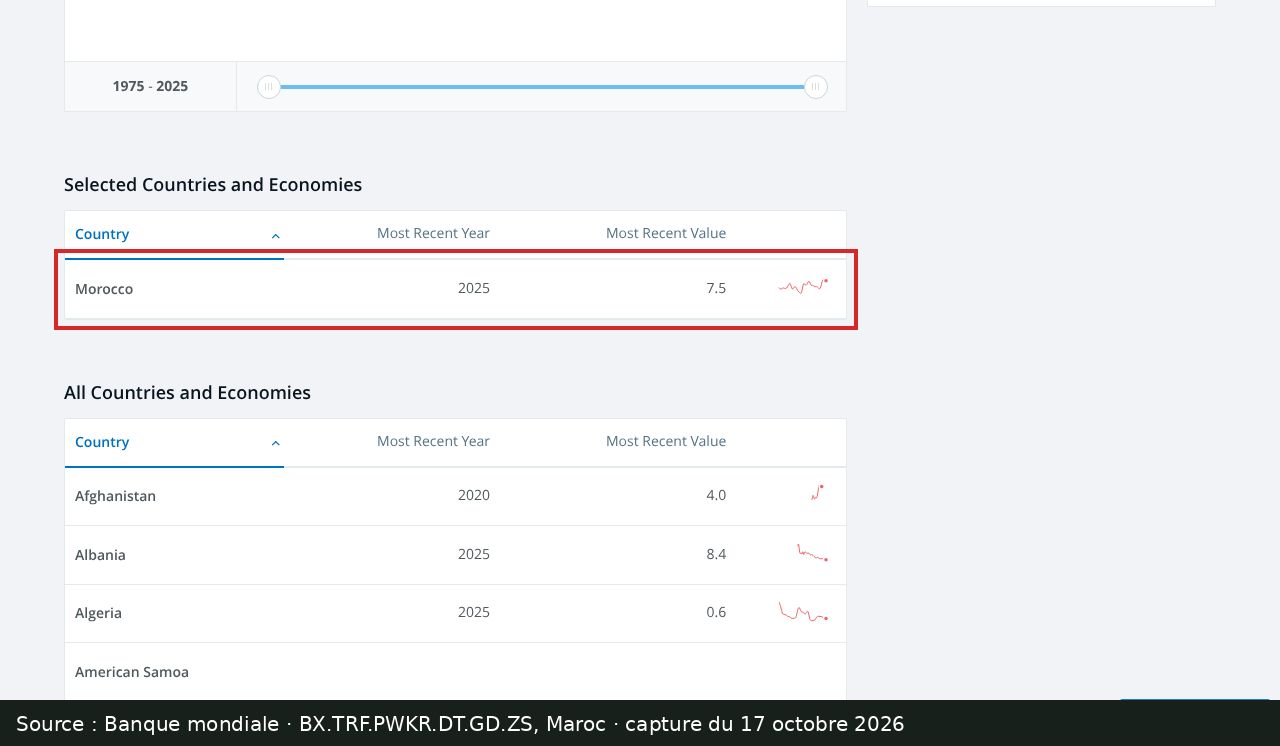
Task: View the Afghanistan sparkline chart
Action: pyautogui.click(x=817, y=492)
